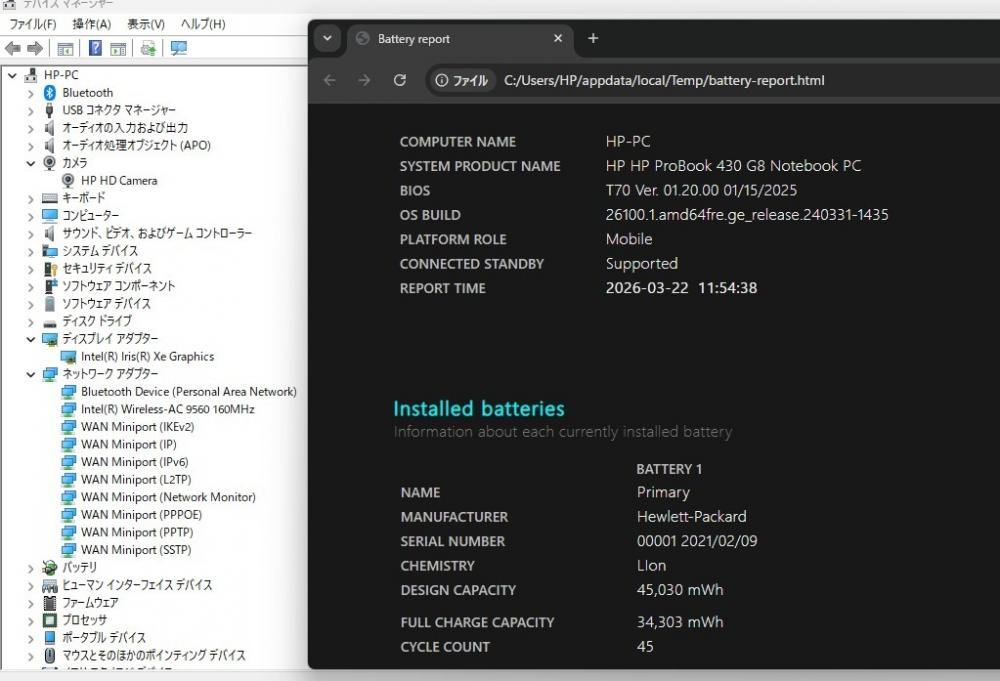Open the ヘルプ(H) menu

click(x=202, y=24)
